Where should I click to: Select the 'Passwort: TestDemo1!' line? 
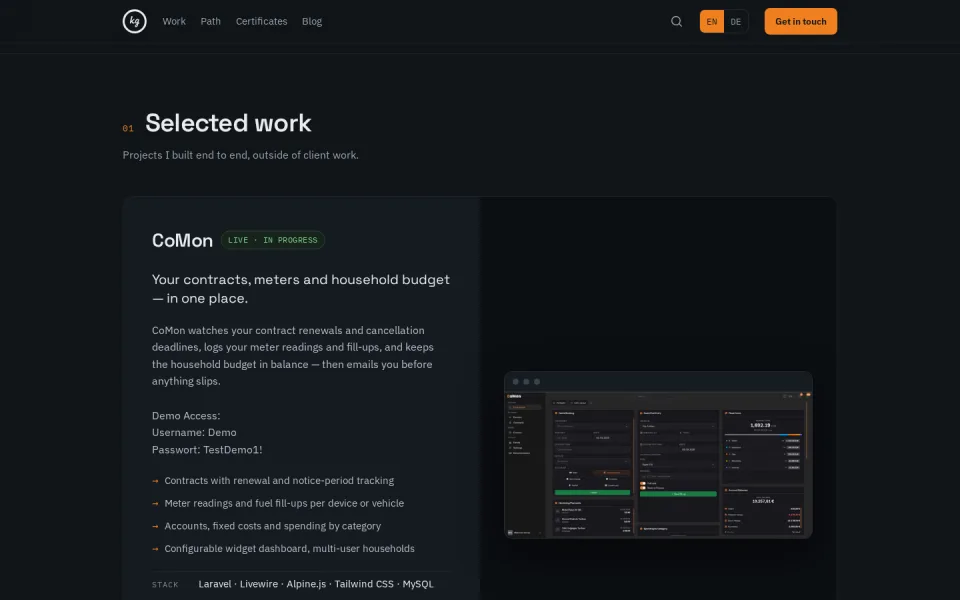(207, 449)
